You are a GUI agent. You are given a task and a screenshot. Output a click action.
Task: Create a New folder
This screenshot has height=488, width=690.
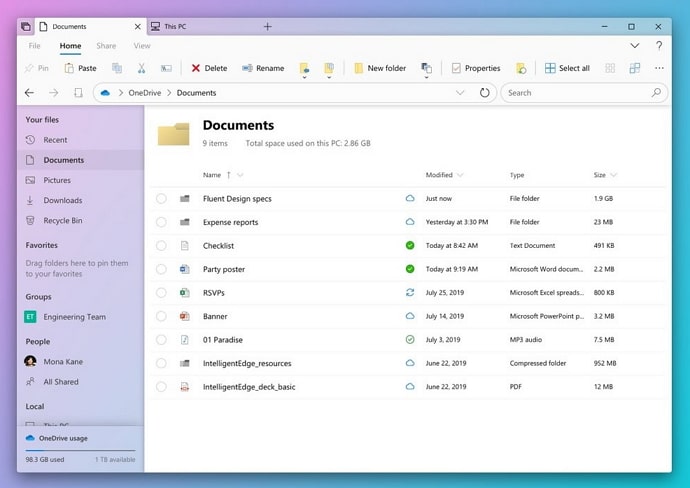tap(380, 68)
